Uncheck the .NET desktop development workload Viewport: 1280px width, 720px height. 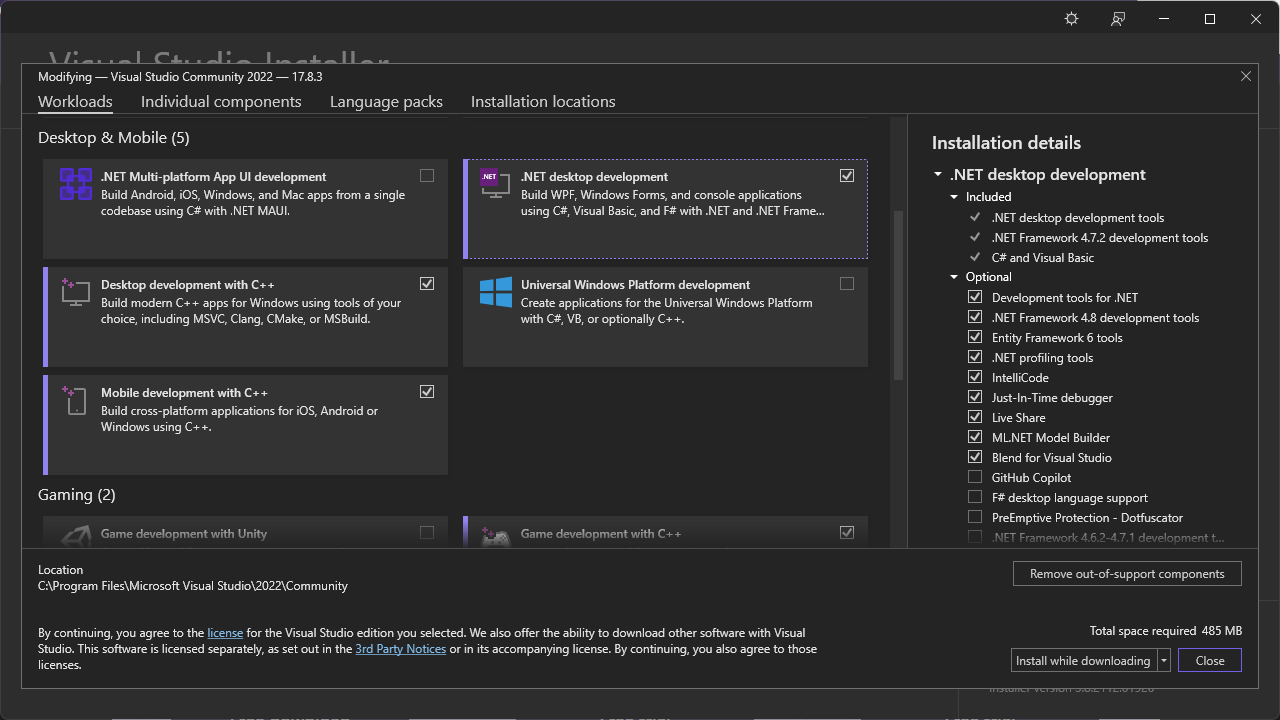tap(847, 175)
